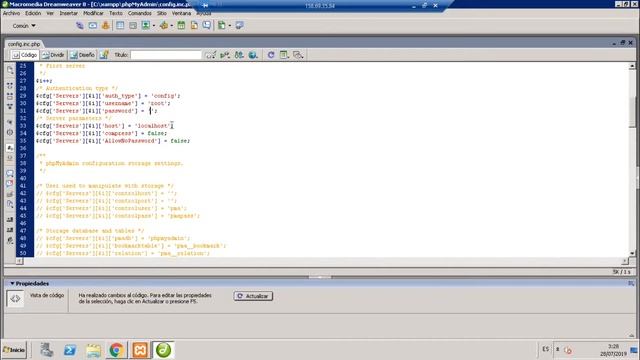Click the Server-Side Include icon
Screen dimensions: 640x360
pos(194,25)
